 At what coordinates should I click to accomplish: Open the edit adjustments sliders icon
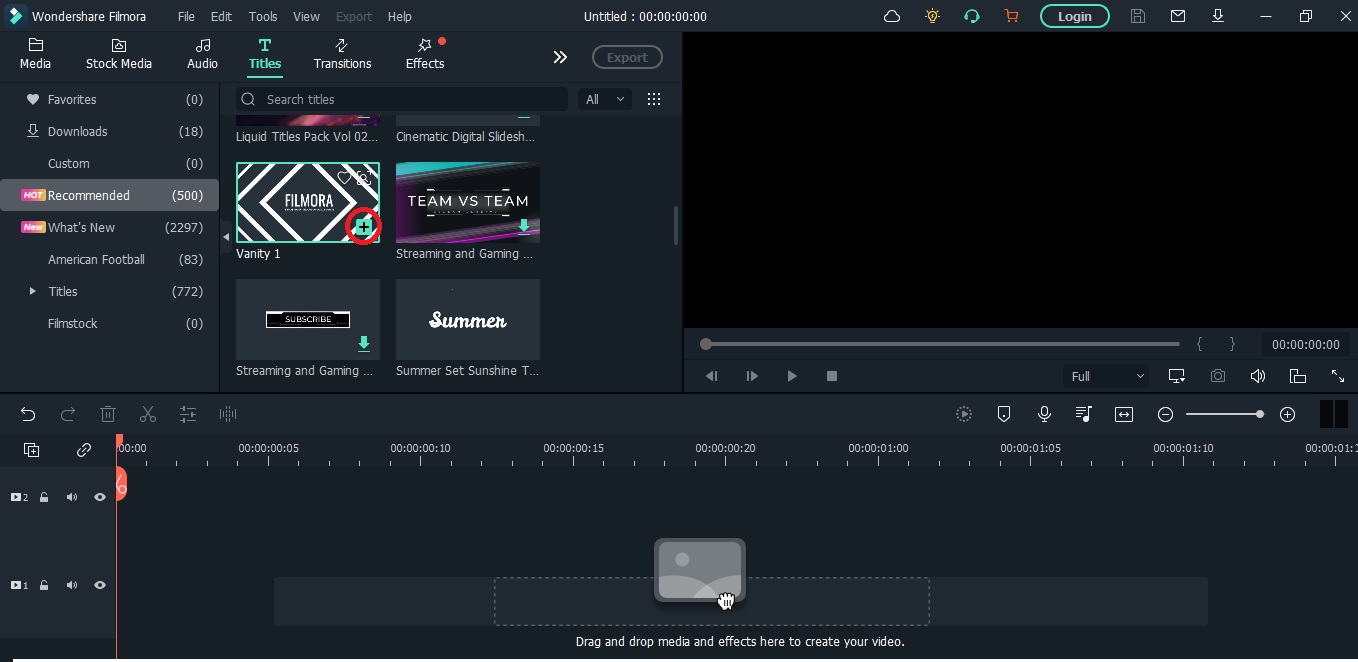pyautogui.click(x=188, y=414)
